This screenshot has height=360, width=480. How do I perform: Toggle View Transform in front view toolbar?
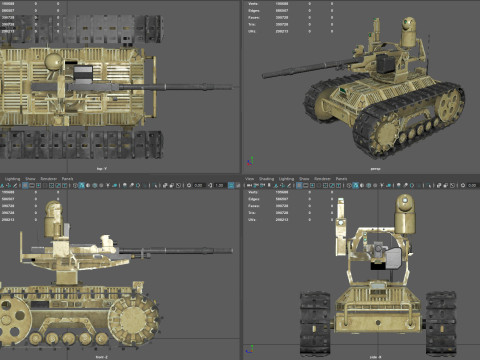231,185
